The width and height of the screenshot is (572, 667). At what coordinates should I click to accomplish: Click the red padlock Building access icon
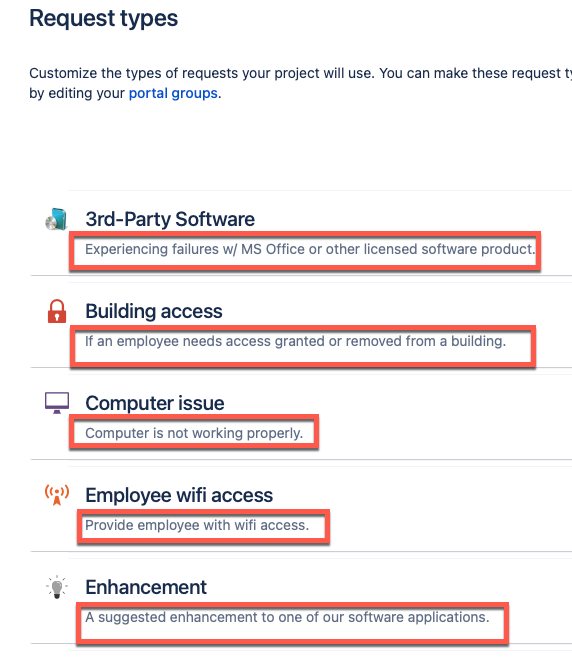[x=57, y=311]
